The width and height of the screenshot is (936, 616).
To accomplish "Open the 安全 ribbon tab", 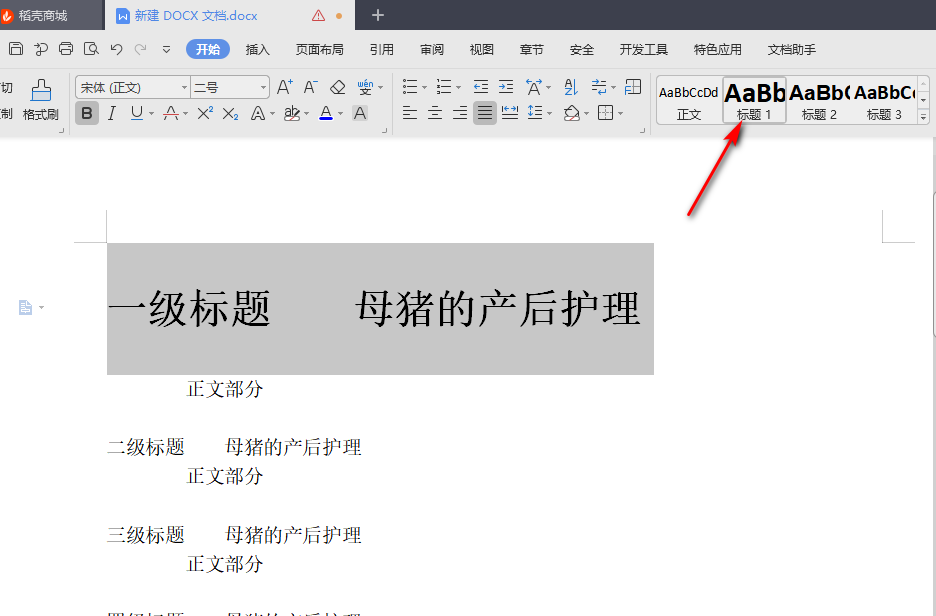I will (x=581, y=50).
